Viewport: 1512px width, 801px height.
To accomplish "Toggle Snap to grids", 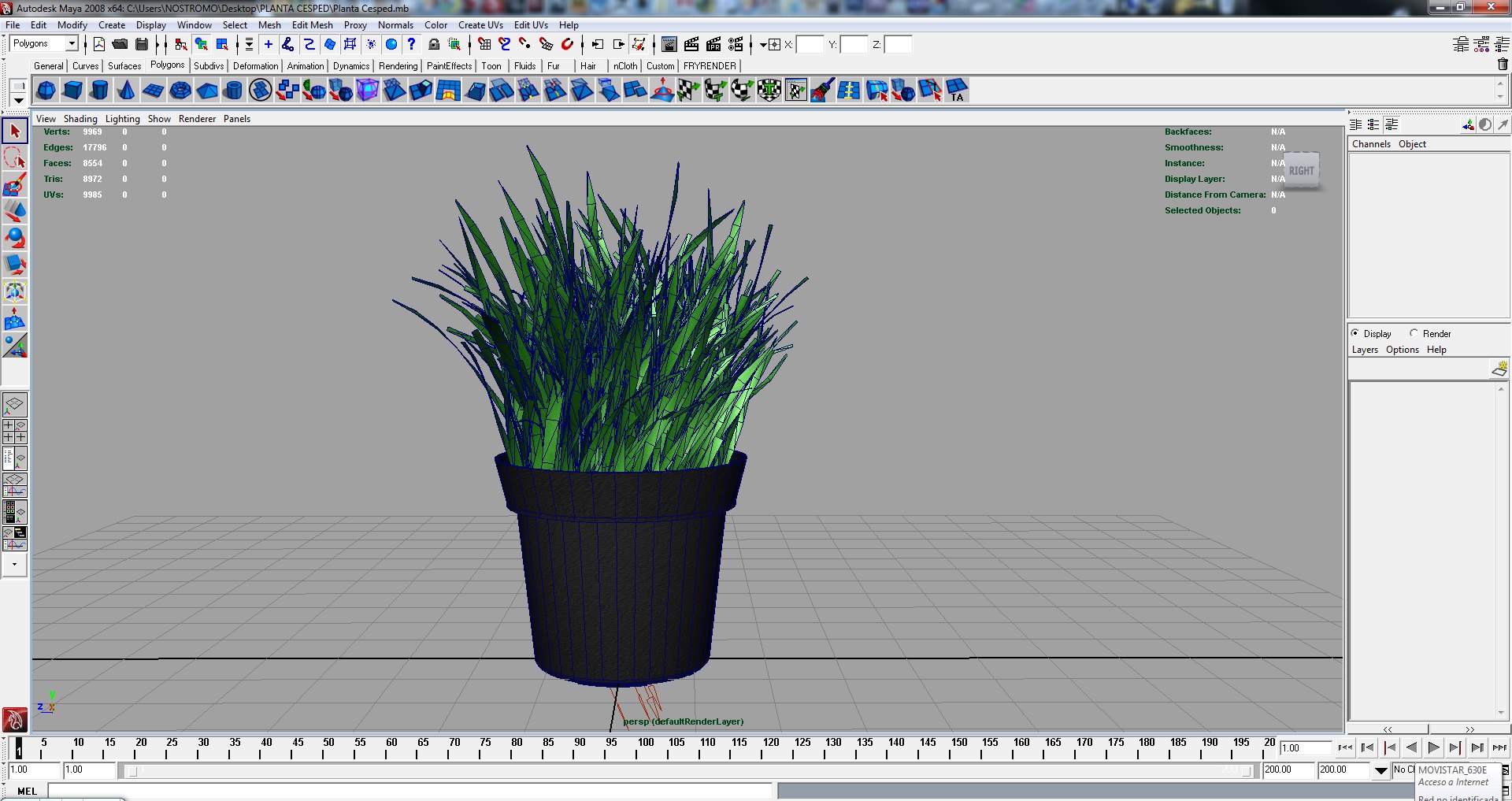I will 484,44.
